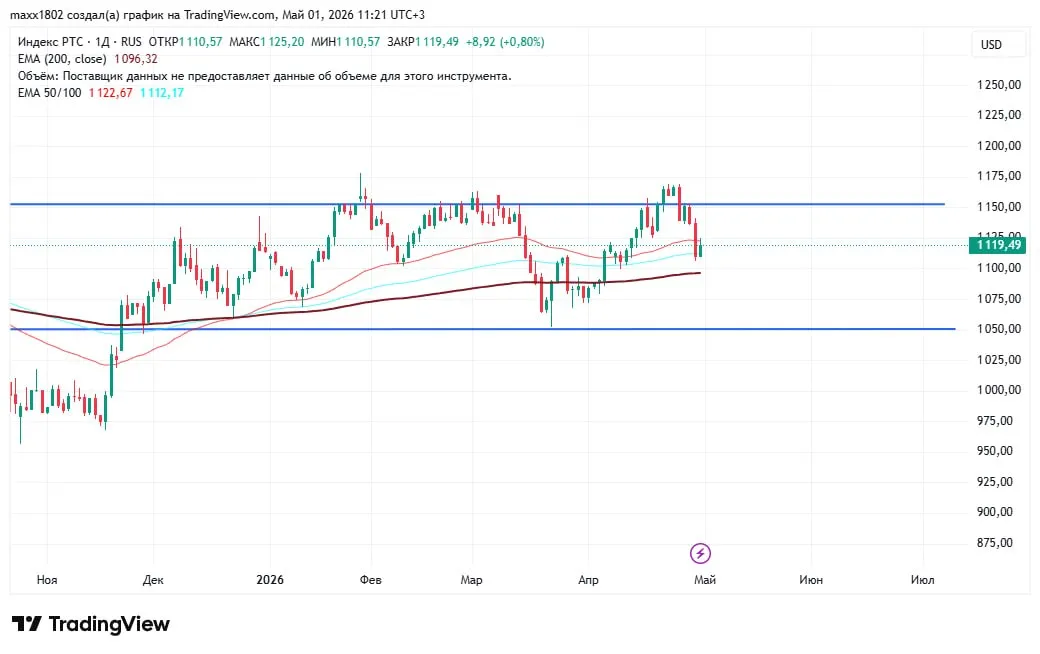Screen dimensions: 1040x654
Task: Click the ЗАКР closing price value
Action: 437,42
